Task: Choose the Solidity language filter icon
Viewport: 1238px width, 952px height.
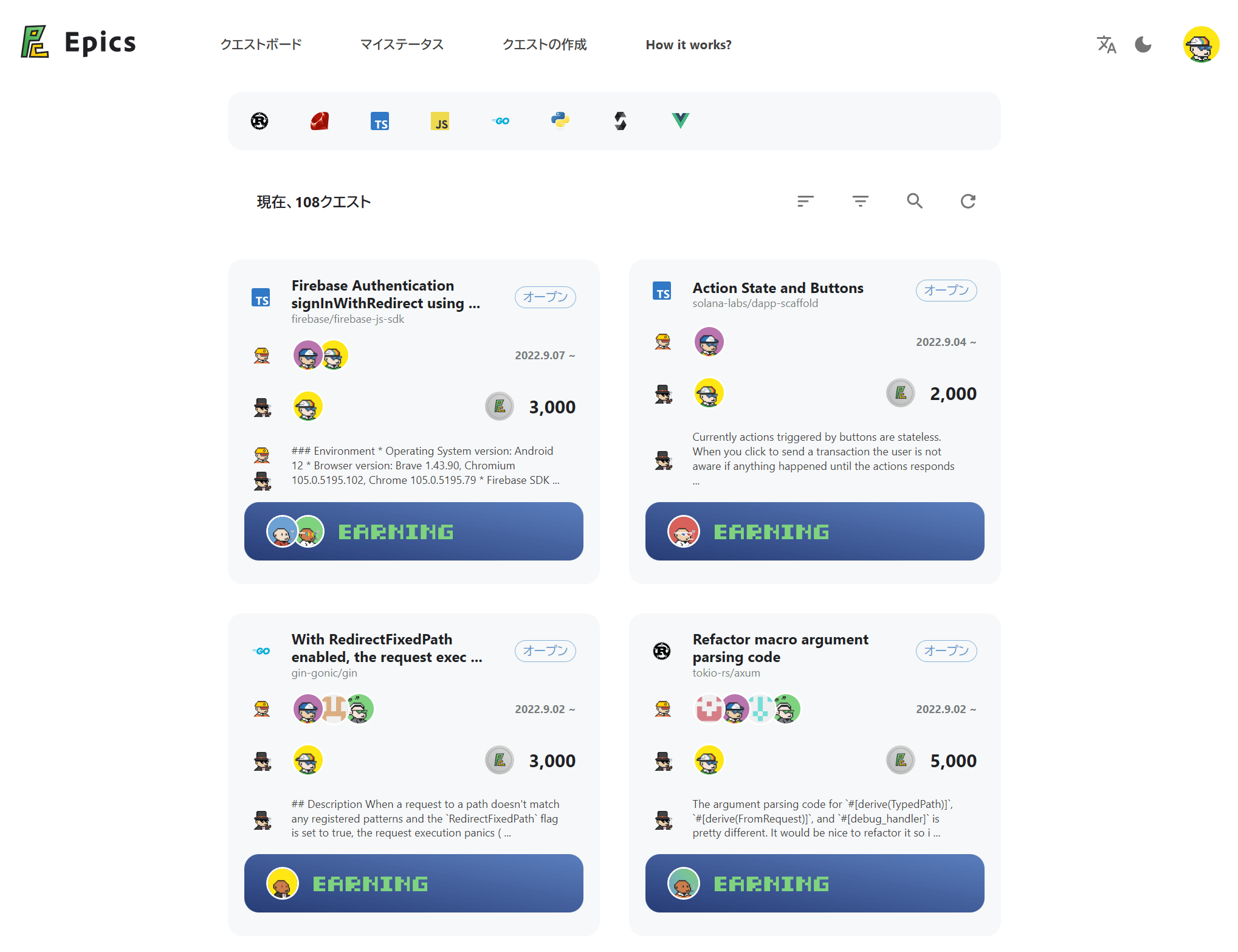Action: pos(621,121)
